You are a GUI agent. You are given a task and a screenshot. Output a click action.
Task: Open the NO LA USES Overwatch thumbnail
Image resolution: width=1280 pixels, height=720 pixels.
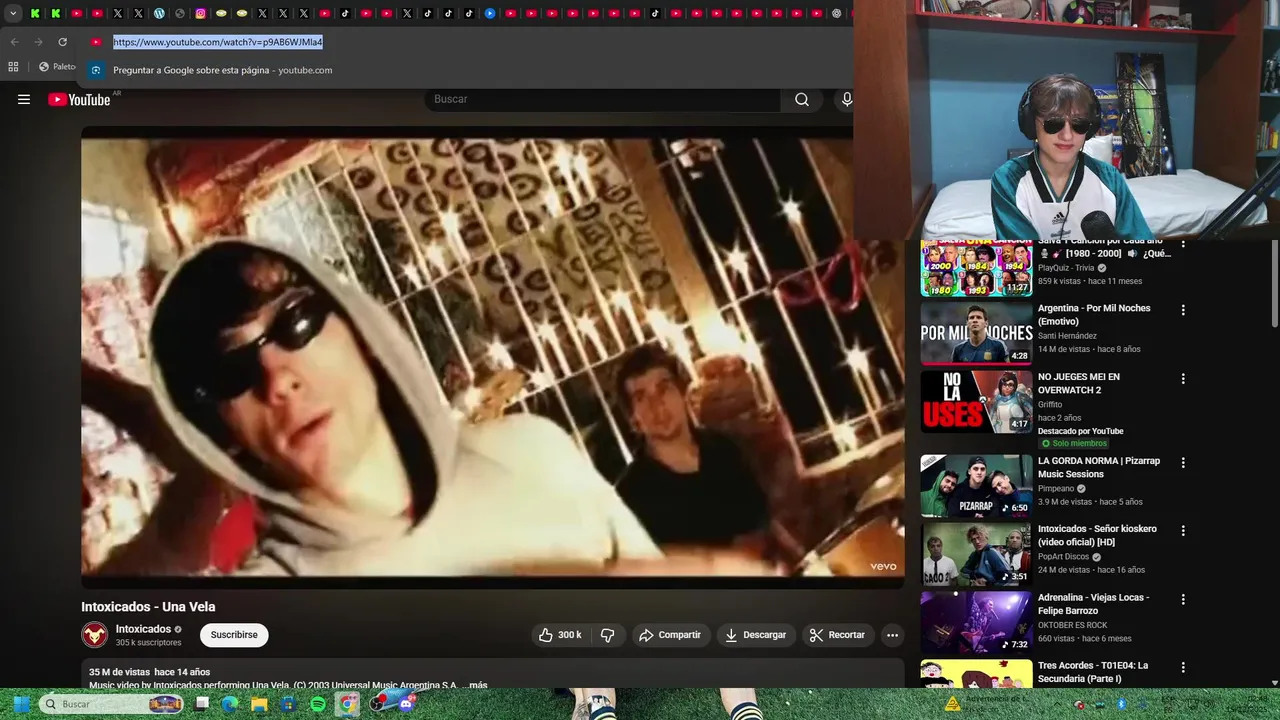pos(976,401)
